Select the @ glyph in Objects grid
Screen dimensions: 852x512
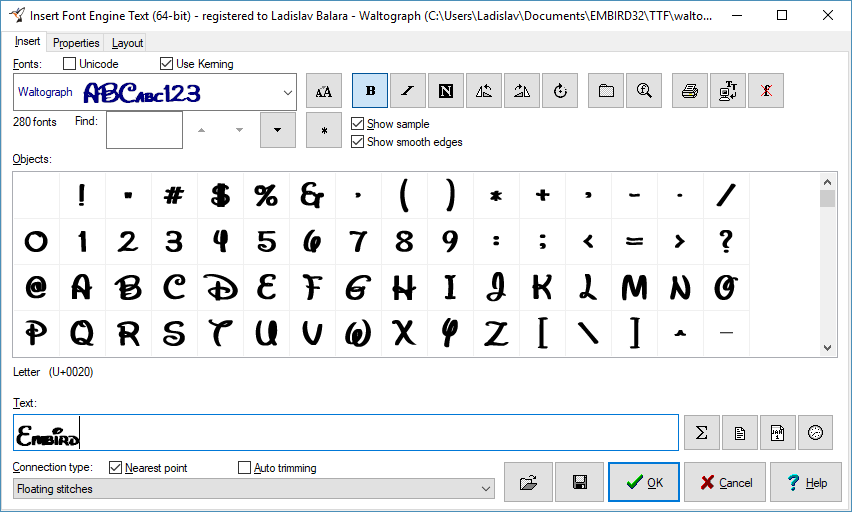pos(36,287)
